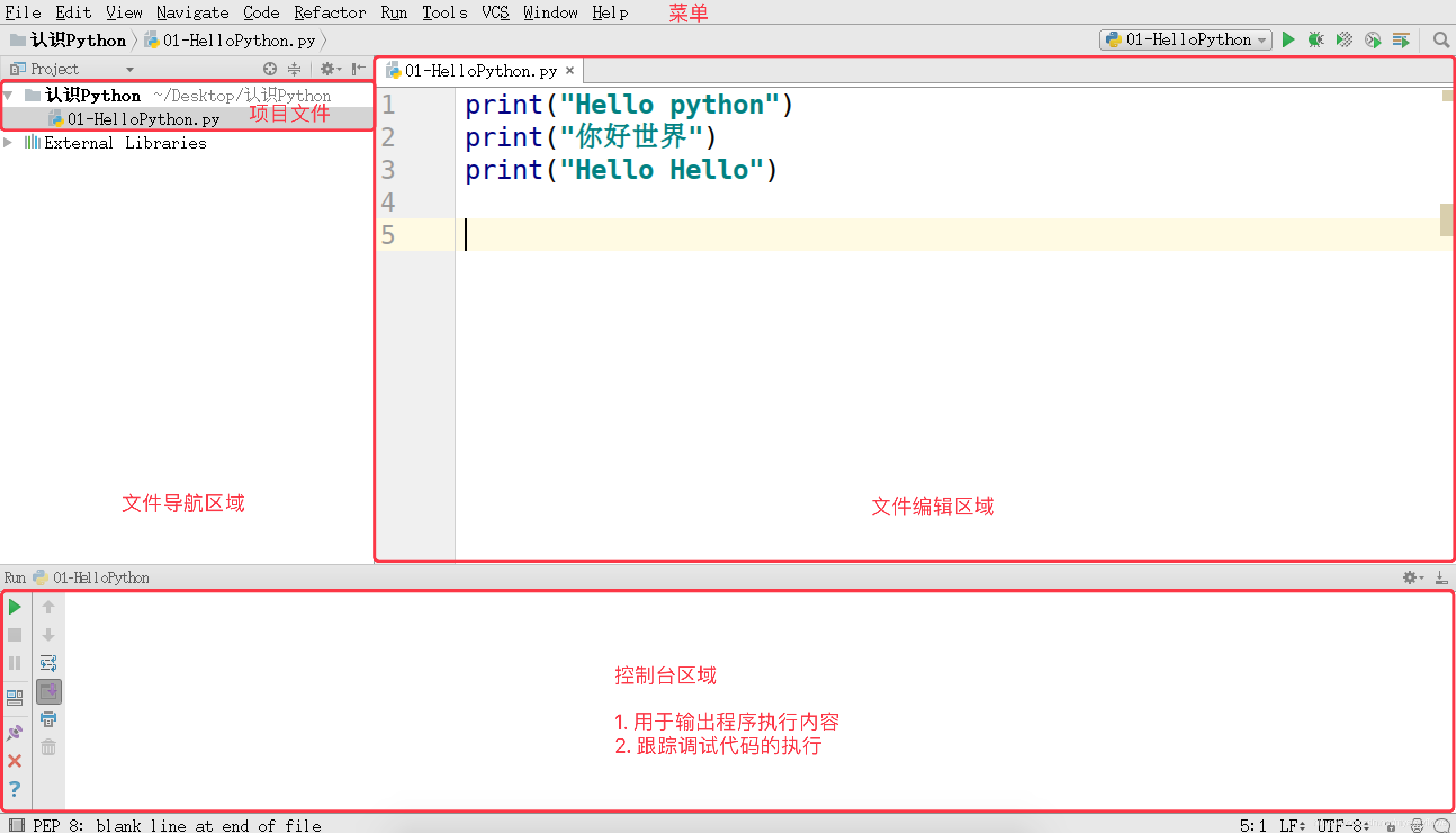Click the Print icon in Run panel
Screen dimensions: 1456x833
point(48,719)
